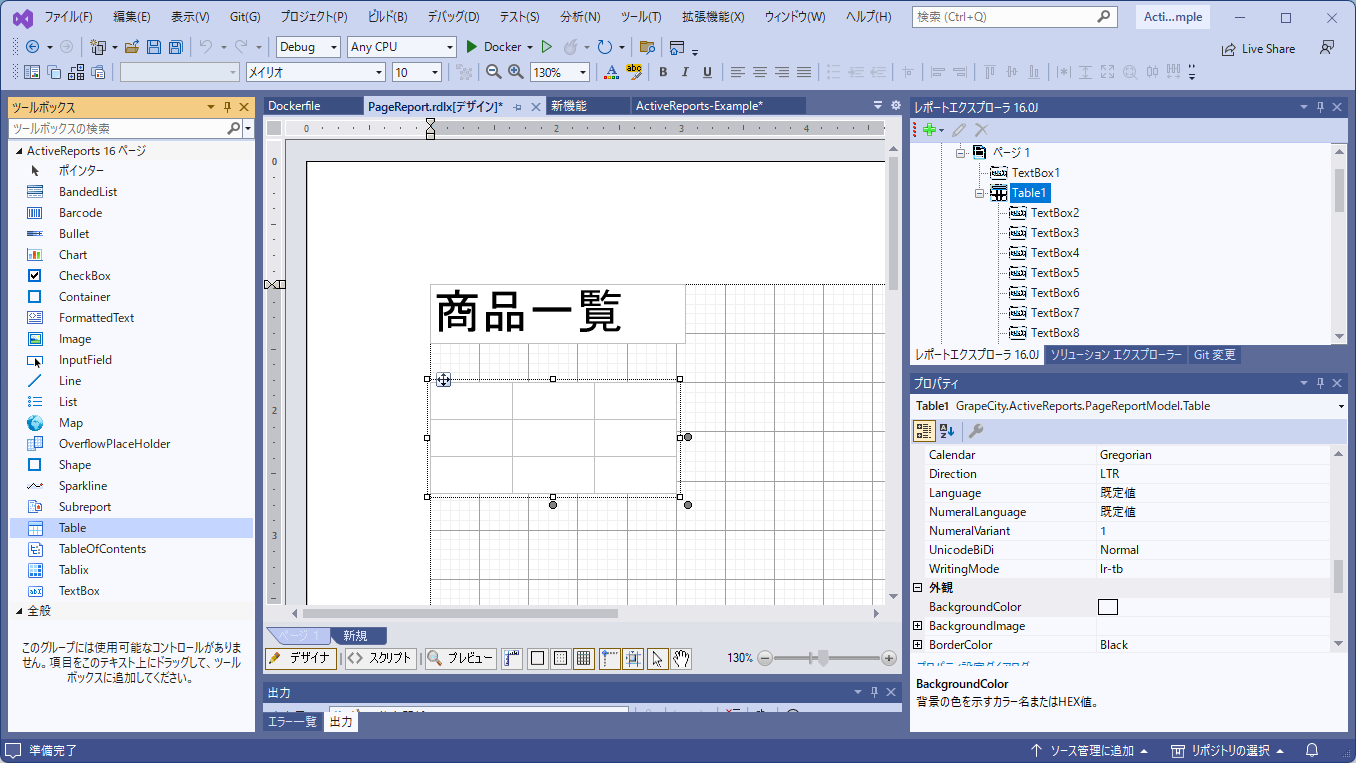
Task: Toggle categorized view in properties
Action: (x=925, y=431)
